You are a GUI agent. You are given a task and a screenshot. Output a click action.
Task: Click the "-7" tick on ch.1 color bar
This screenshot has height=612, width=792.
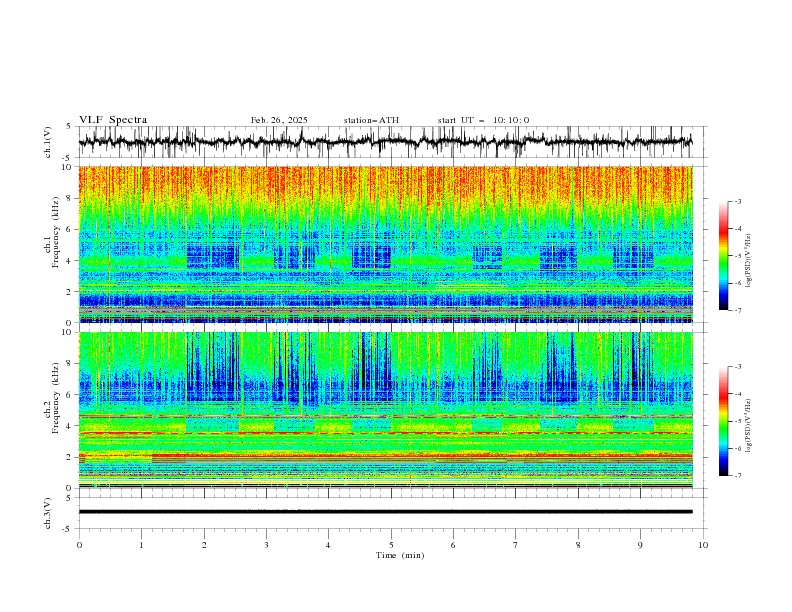pyautogui.click(x=738, y=310)
